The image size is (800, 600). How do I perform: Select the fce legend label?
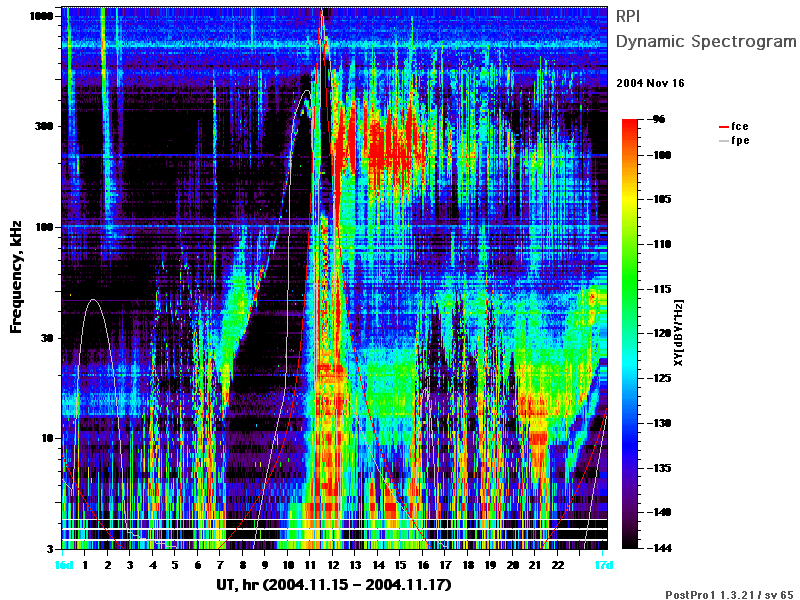point(740,126)
